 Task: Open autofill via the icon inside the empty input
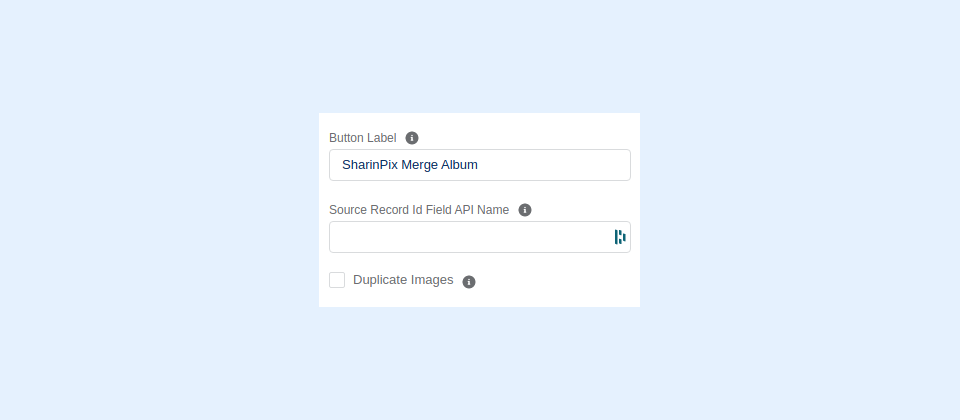pyautogui.click(x=620, y=237)
